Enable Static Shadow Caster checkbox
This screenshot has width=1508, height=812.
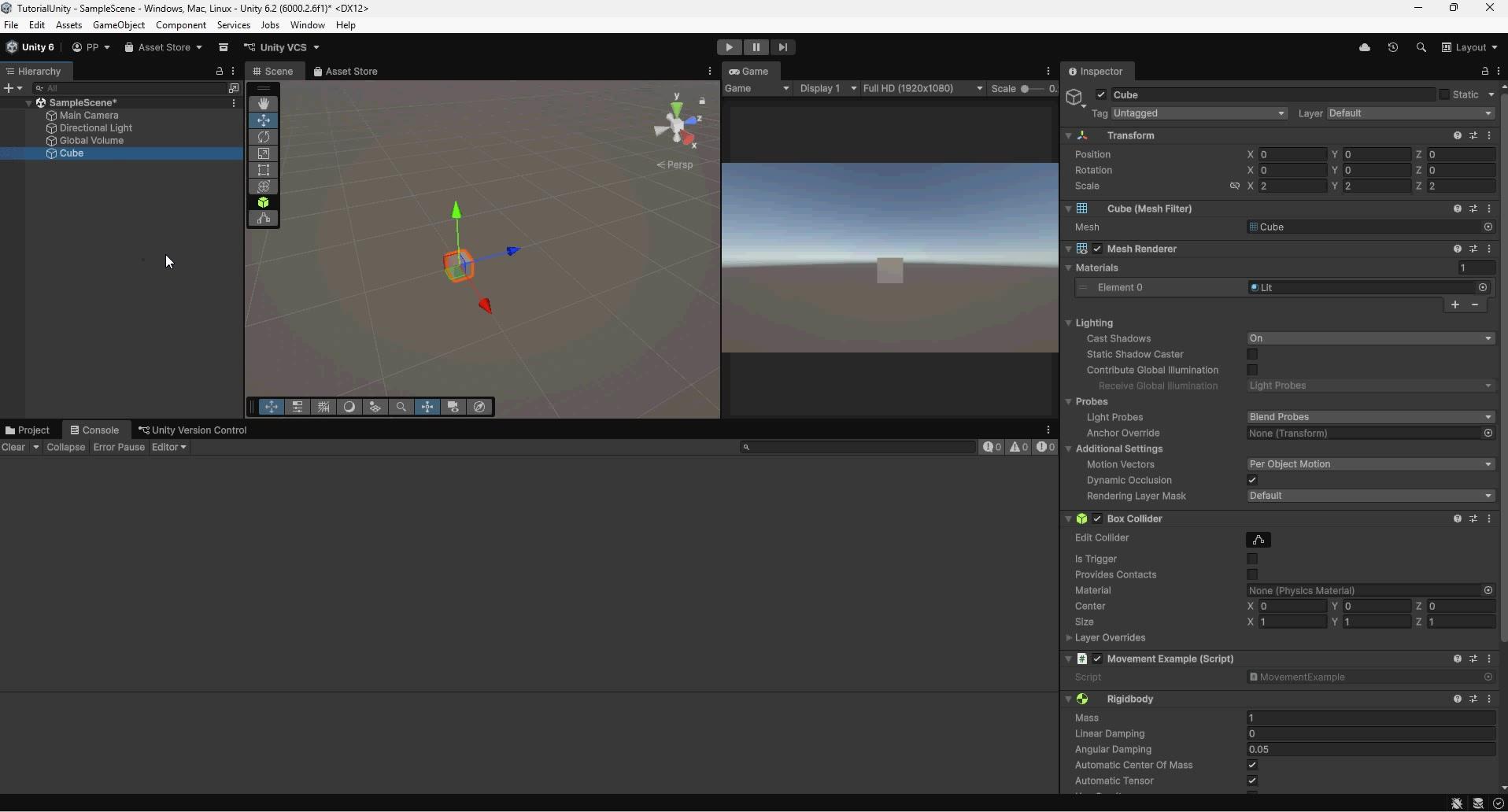(x=1252, y=355)
